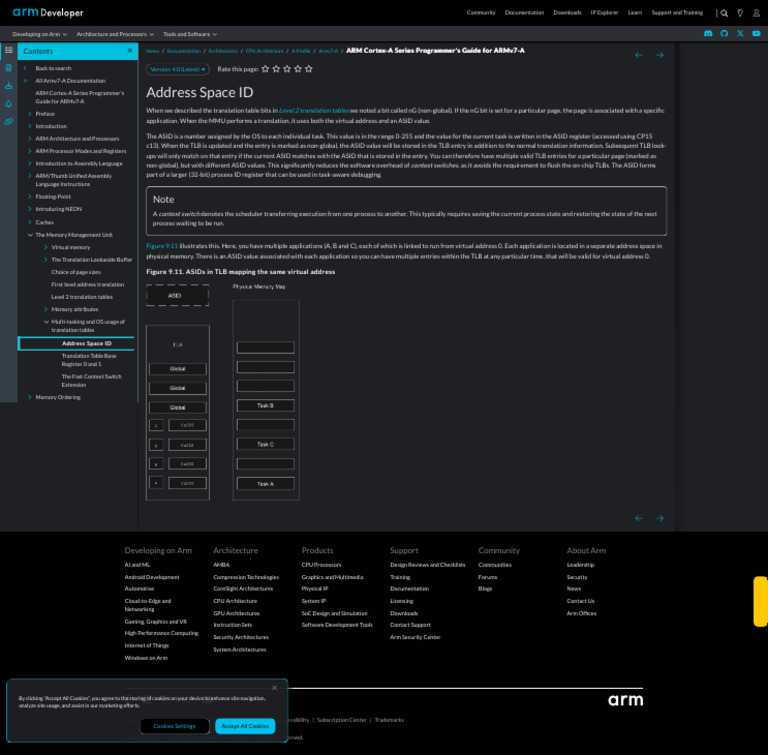This screenshot has height=755, width=768.
Task: Open the YouTube icon link
Action: pyautogui.click(x=756, y=34)
